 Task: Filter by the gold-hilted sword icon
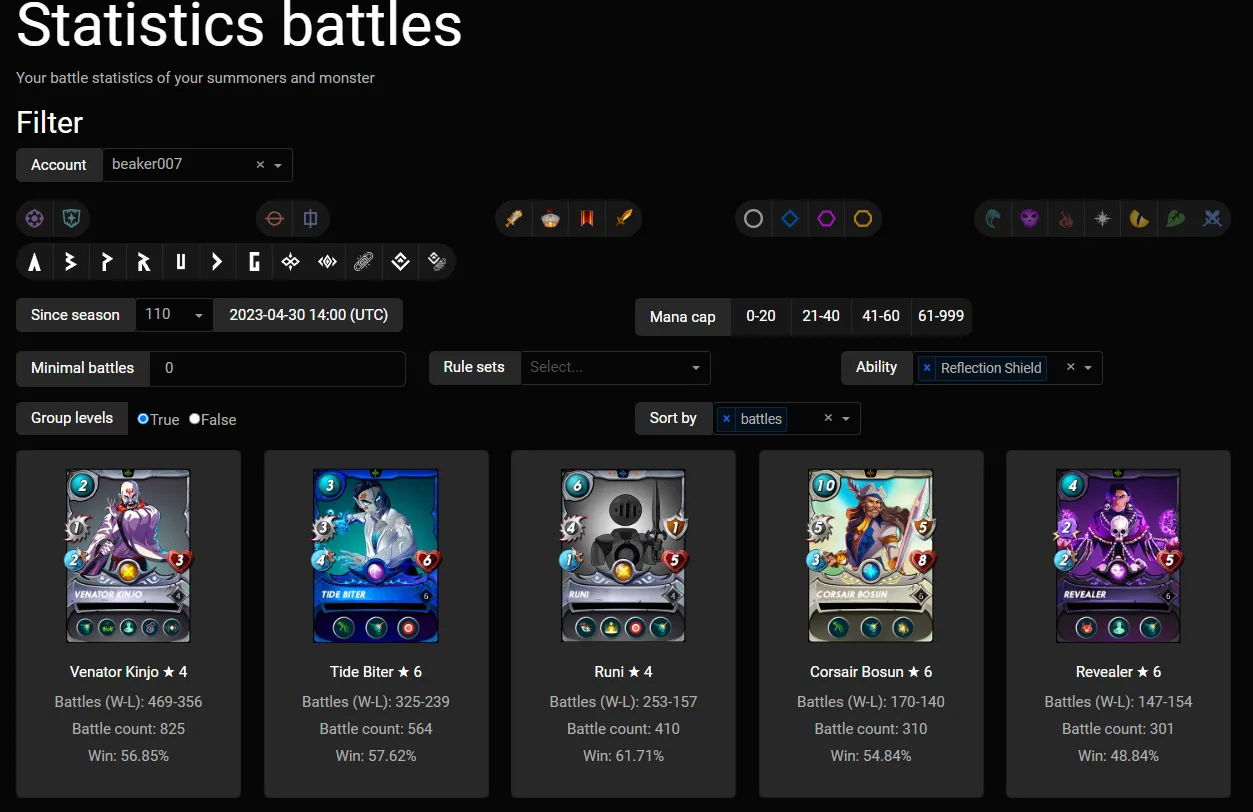(x=514, y=218)
